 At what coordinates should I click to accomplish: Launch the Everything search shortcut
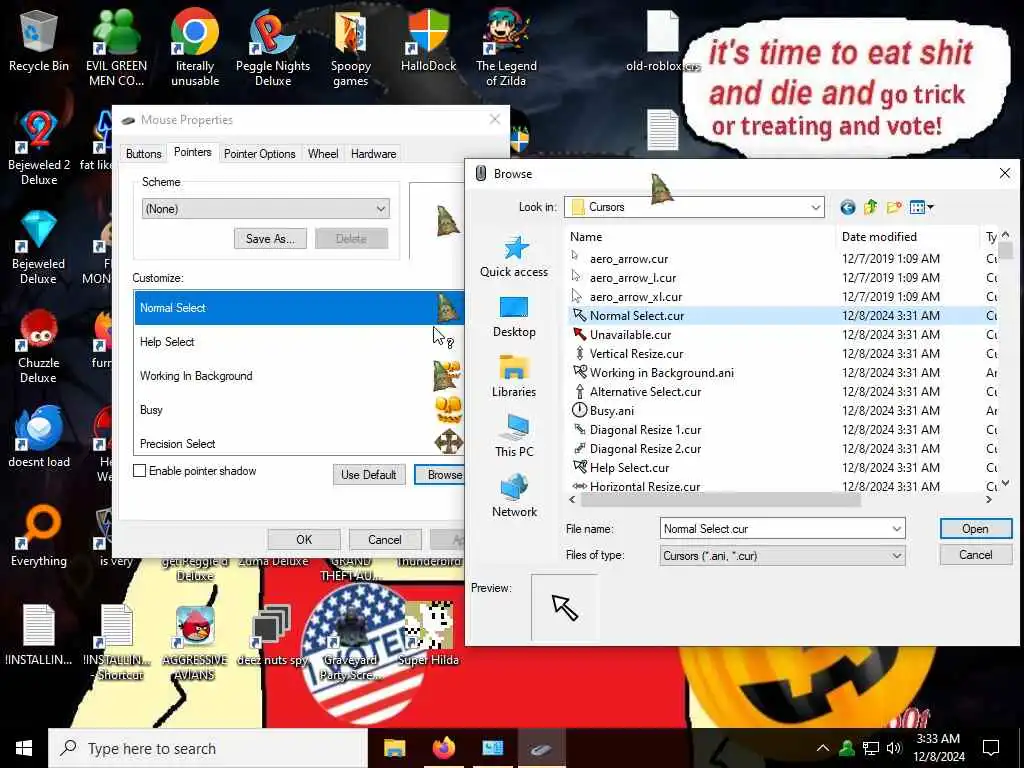39,537
